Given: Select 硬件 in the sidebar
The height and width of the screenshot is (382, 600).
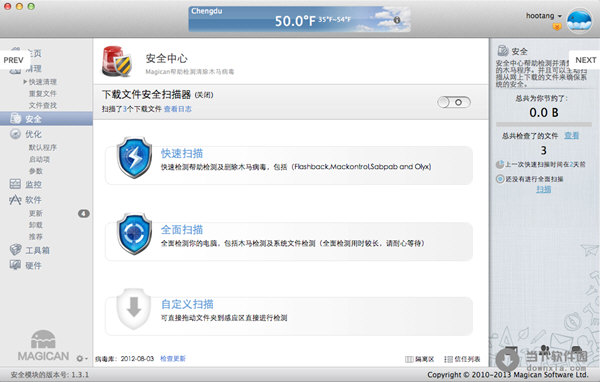Looking at the screenshot, I should pyautogui.click(x=33, y=265).
